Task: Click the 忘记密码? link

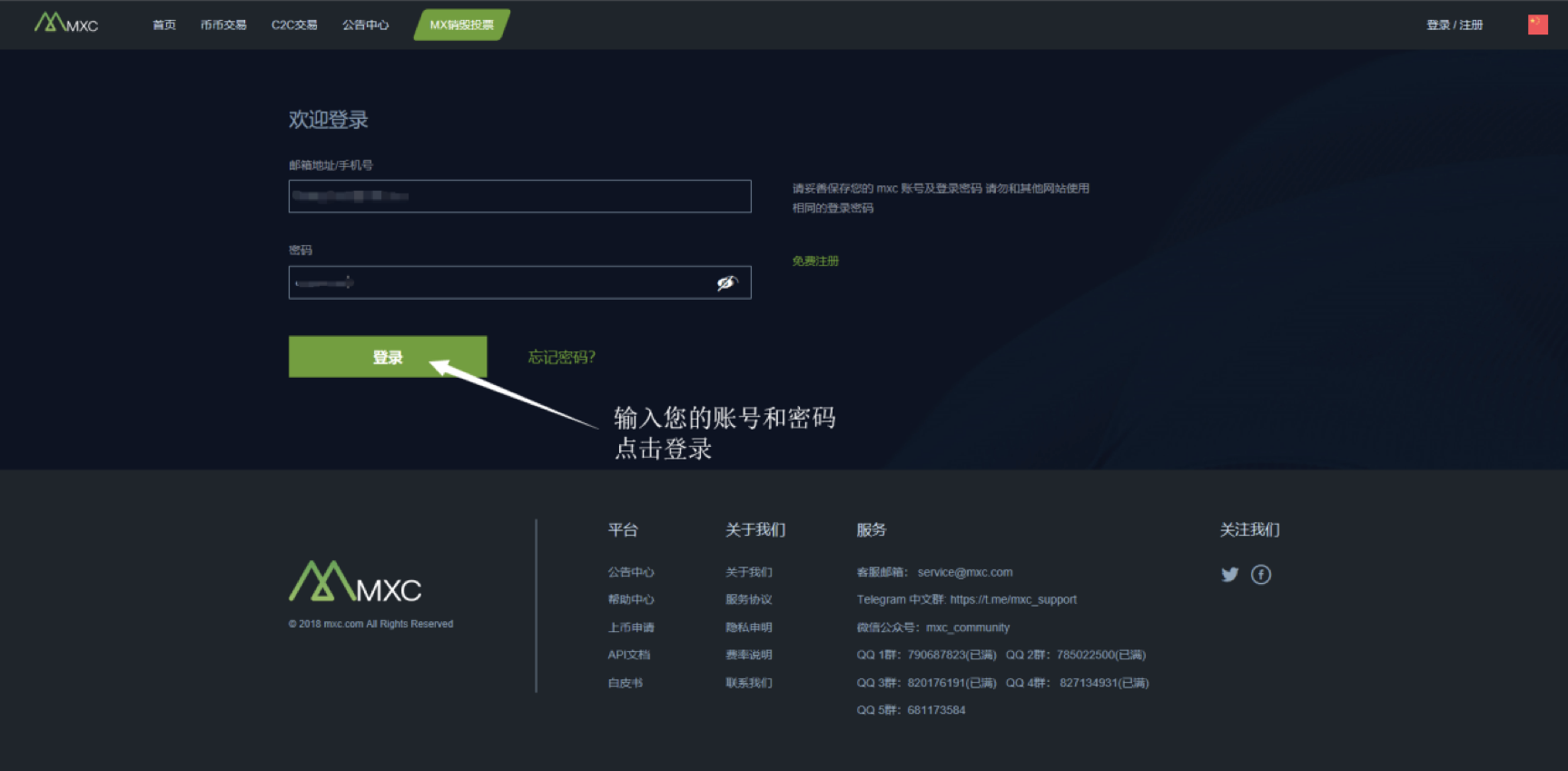Action: [x=562, y=357]
